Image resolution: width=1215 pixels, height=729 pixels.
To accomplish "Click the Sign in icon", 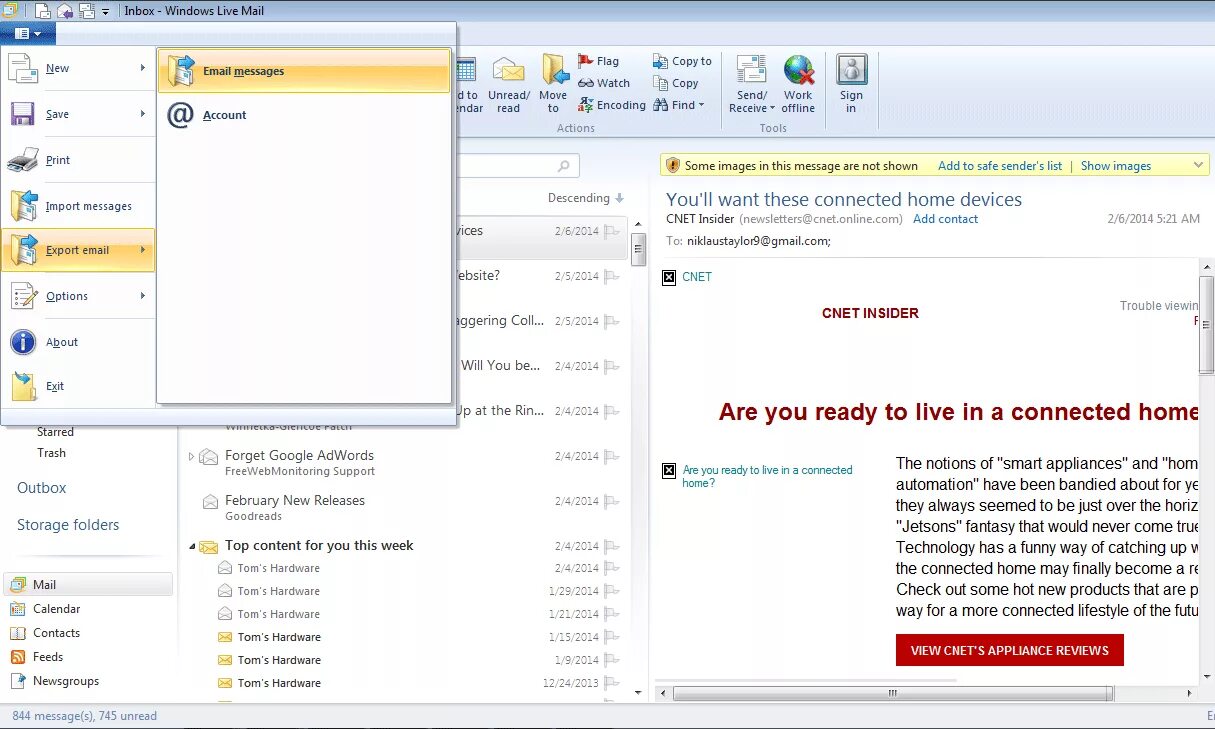I will pos(852,70).
